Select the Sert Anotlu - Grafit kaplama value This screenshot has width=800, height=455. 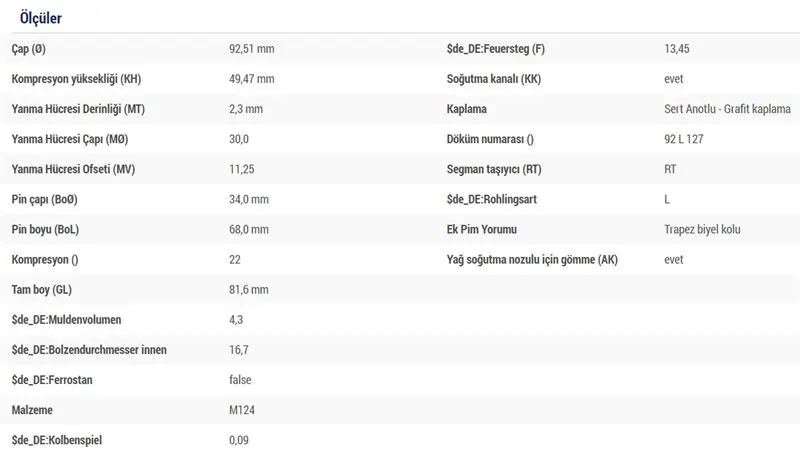coord(727,109)
